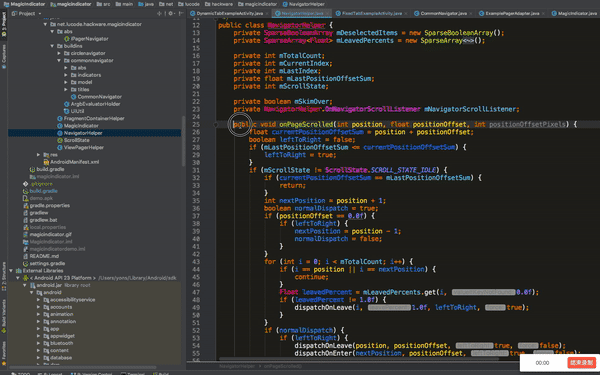Close the DynamicTabExampleActivity.java tab
Viewport: 600px width, 375px height.
click(268, 14)
